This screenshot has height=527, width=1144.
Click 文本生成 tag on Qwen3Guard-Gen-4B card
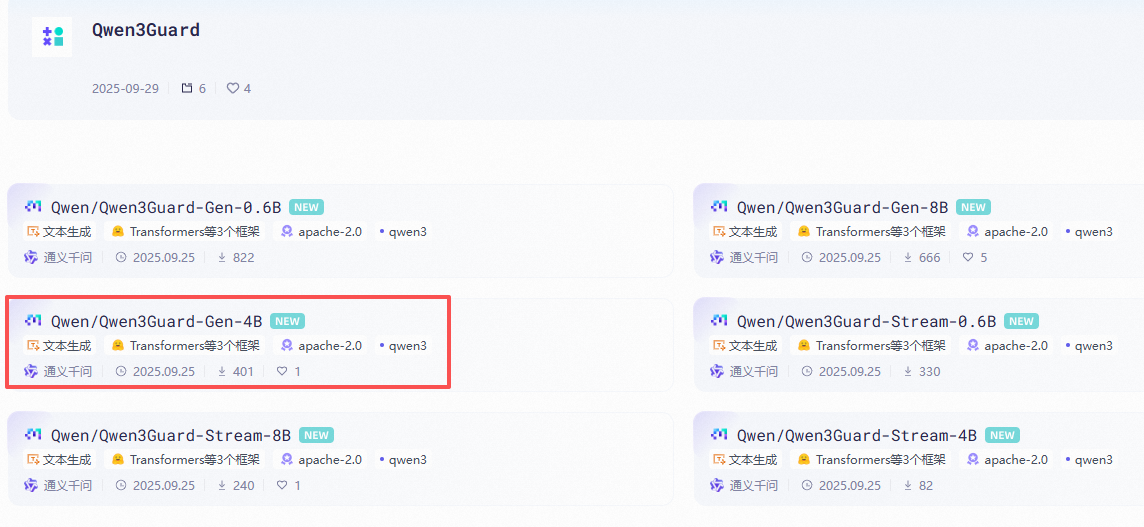click(59, 346)
